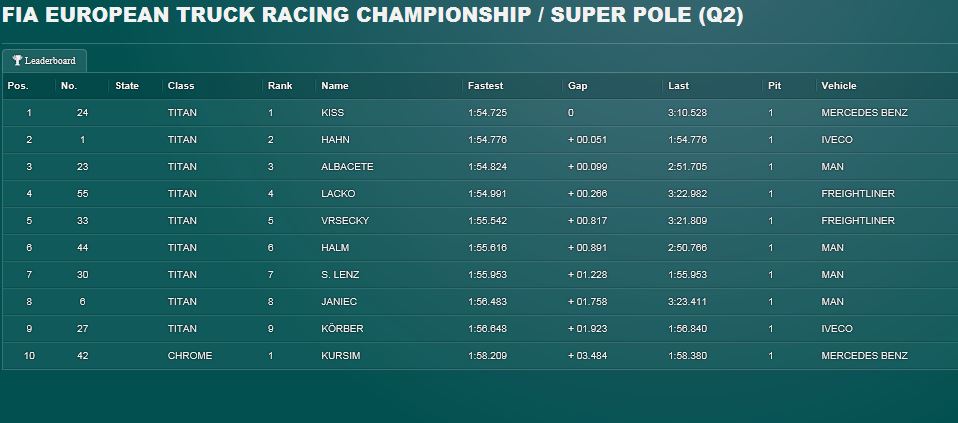Sort by the Pos. column header

tap(18, 86)
